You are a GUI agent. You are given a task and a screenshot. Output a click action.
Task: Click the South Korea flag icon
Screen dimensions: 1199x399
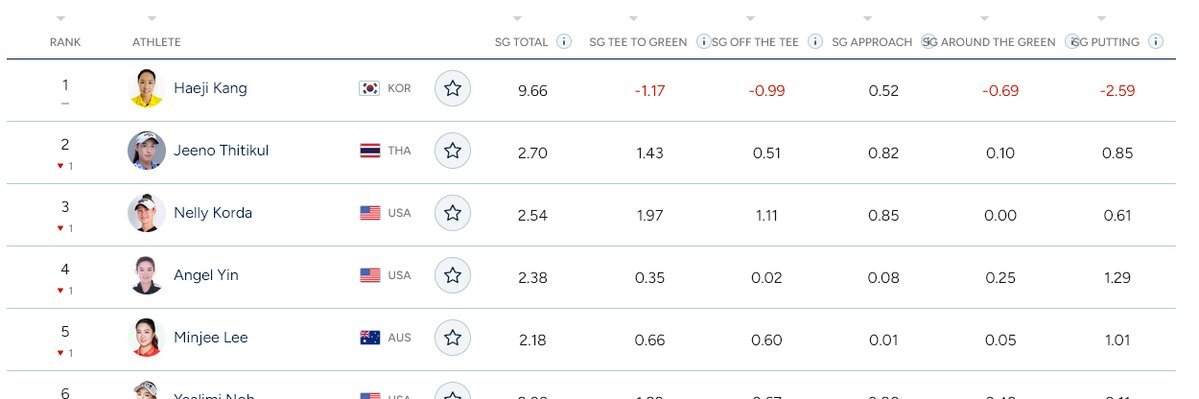(370, 88)
